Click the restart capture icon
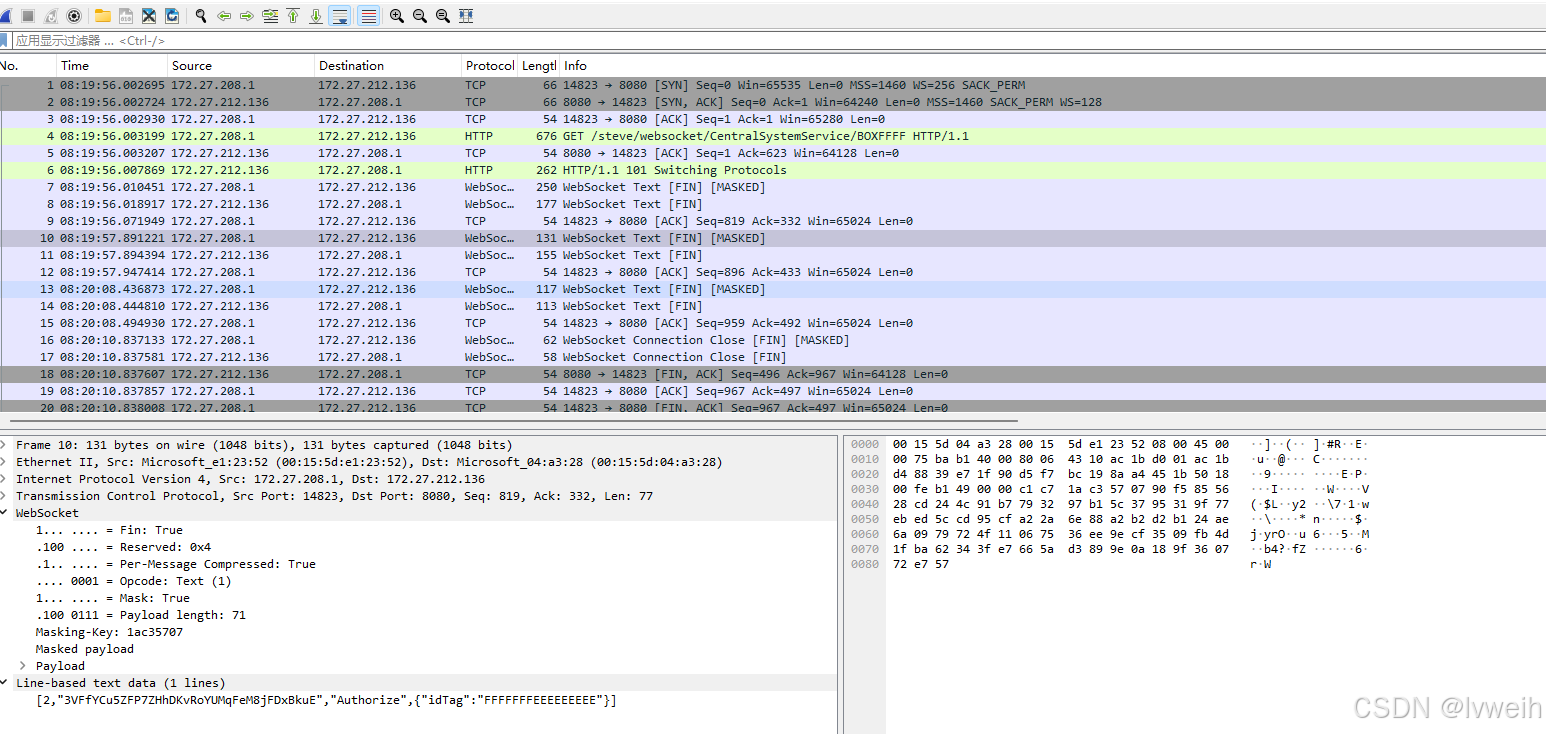Screen dimensions: 1546x734 pos(50,16)
